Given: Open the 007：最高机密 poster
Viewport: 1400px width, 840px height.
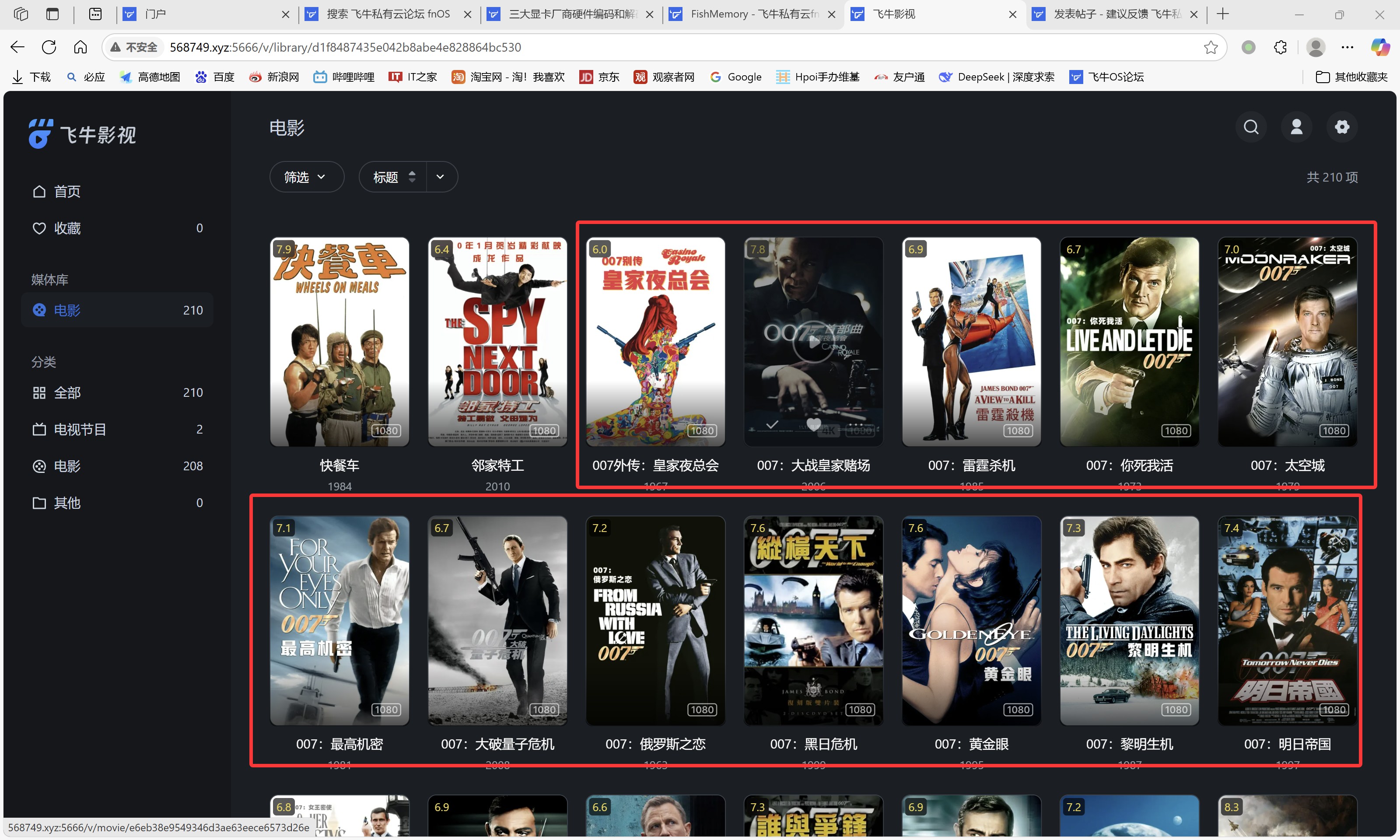Looking at the screenshot, I should pos(339,620).
